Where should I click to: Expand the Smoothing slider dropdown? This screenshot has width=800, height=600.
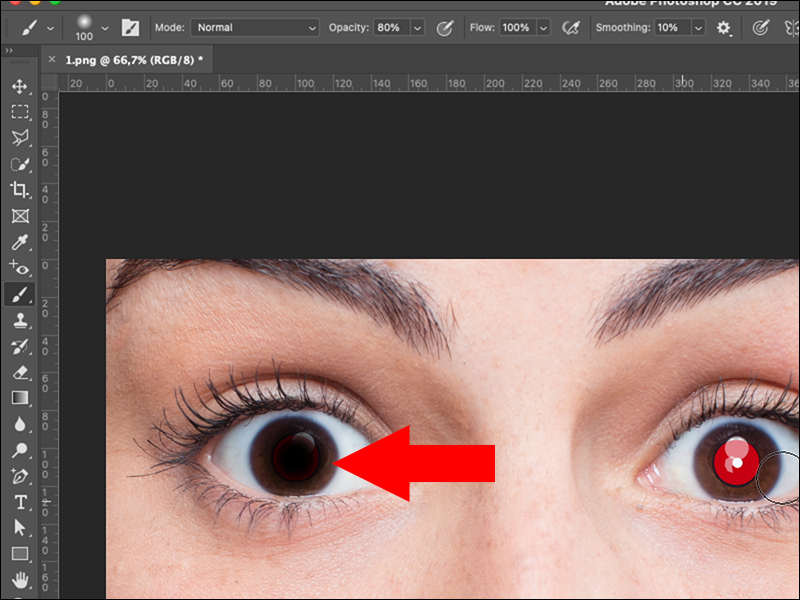click(x=698, y=28)
